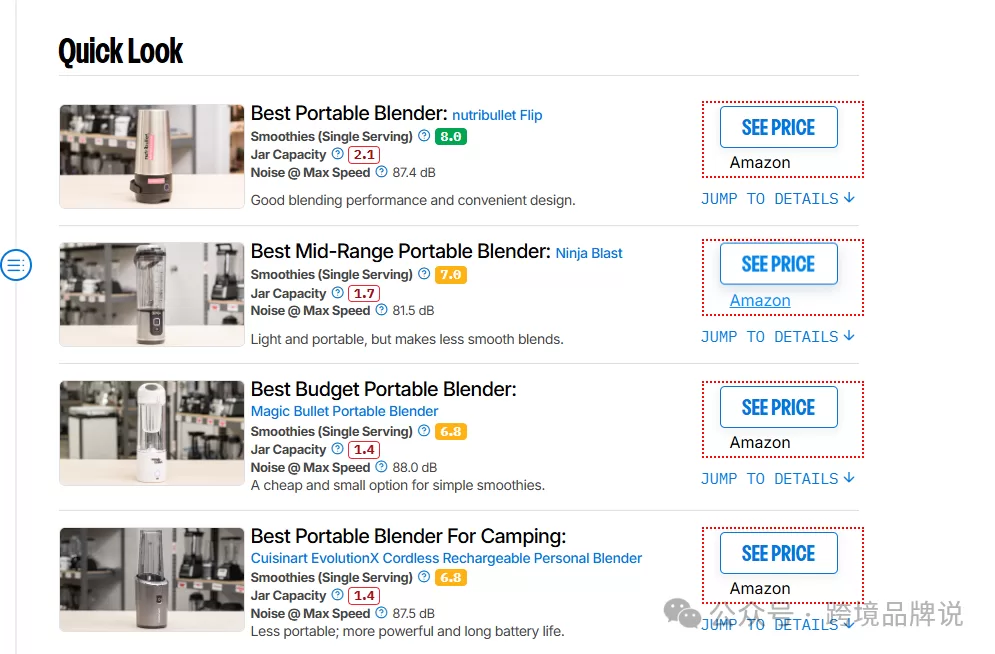Click help icon beside nutribullet Flip Smoothies score

pyautogui.click(x=424, y=136)
